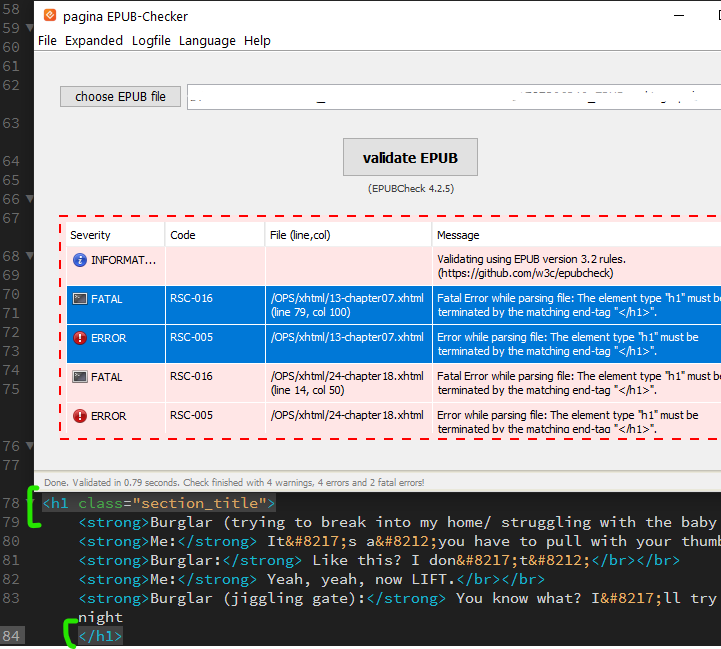Open the Logfile menu
Viewport: 721px width, 649px height.
151,40
